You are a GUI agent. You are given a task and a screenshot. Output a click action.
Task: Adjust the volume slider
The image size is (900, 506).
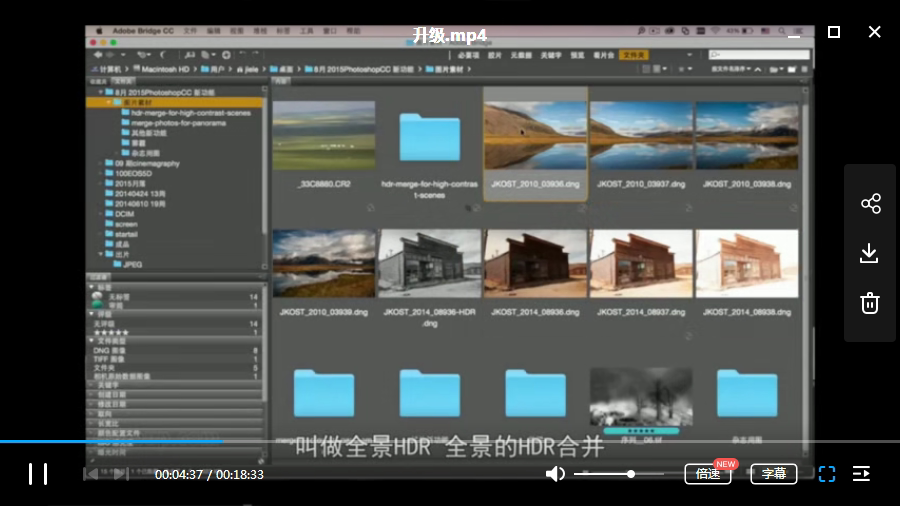tap(631, 474)
